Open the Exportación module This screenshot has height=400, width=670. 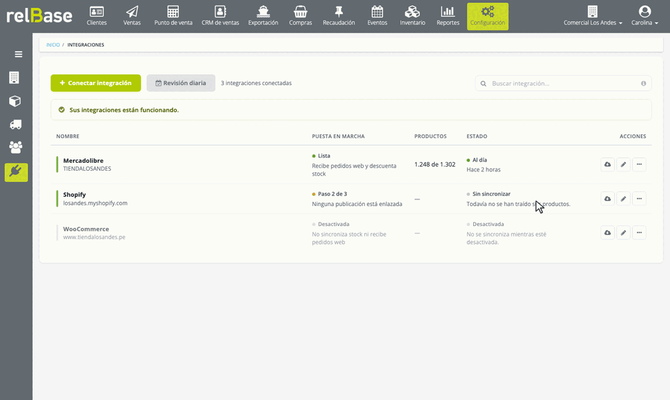(x=263, y=16)
